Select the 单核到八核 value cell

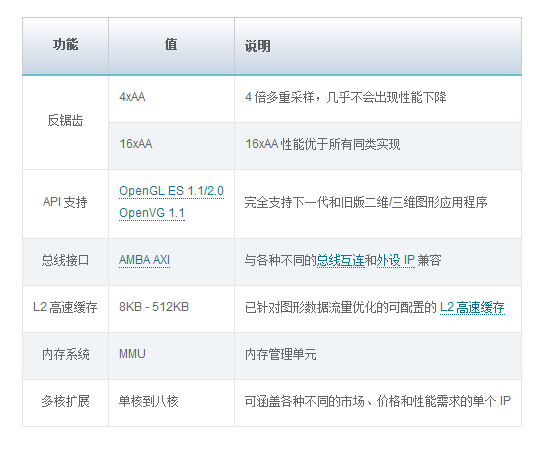[x=171, y=403]
